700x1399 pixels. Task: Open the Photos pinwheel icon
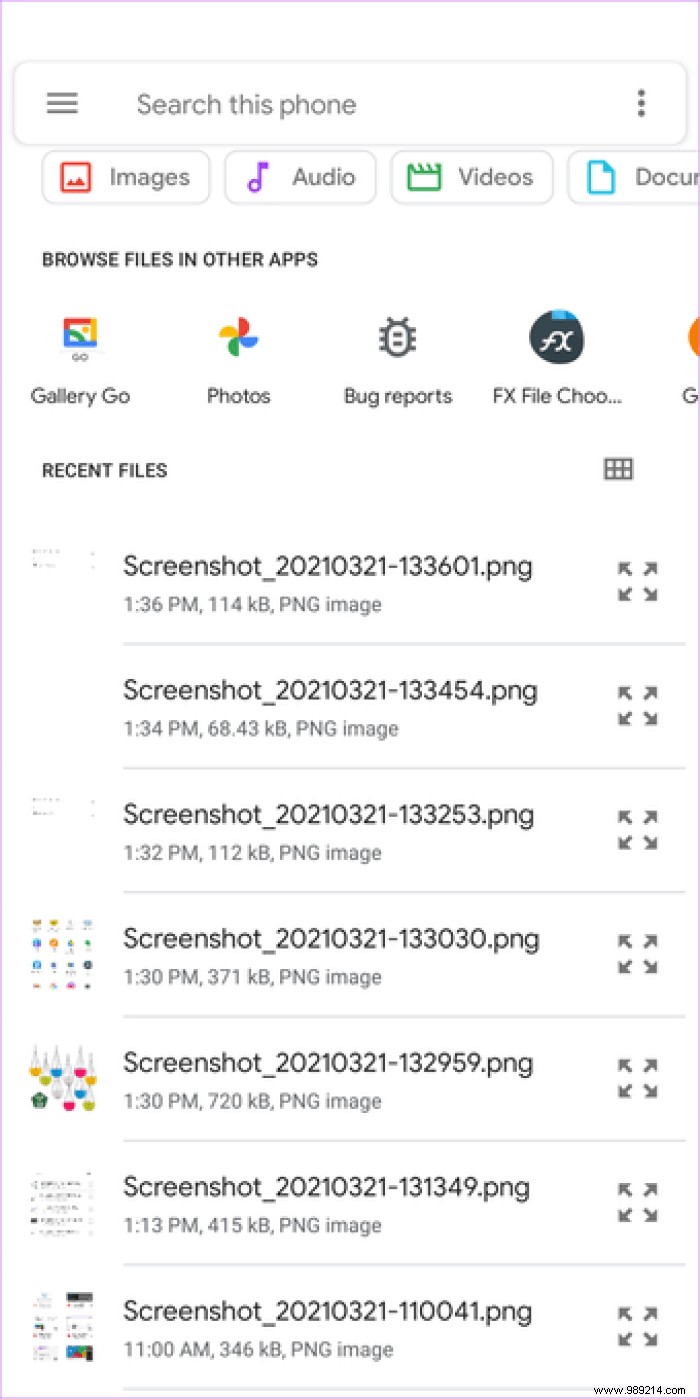pyautogui.click(x=238, y=337)
